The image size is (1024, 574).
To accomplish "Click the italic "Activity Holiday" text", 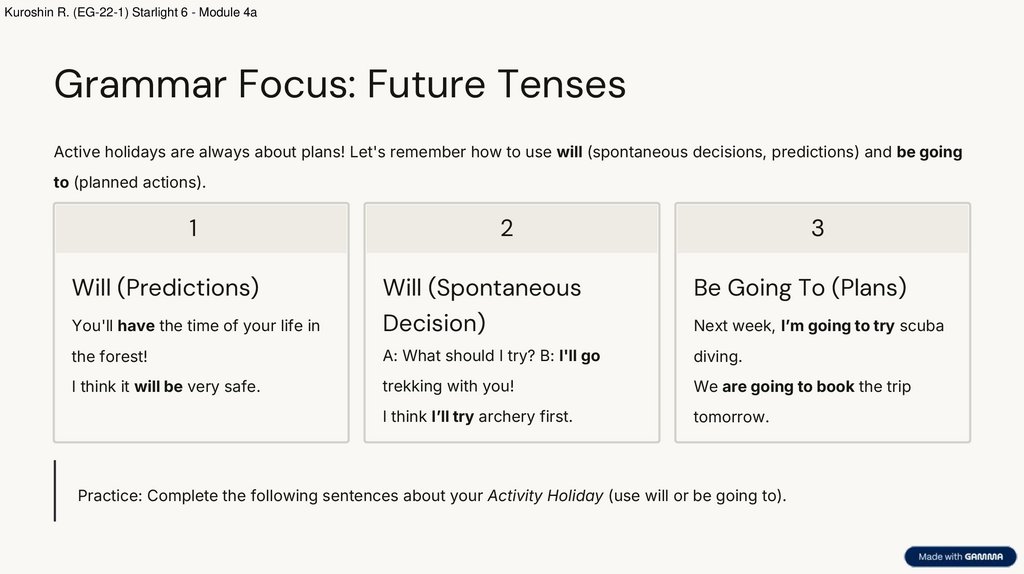I will pyautogui.click(x=545, y=496).
